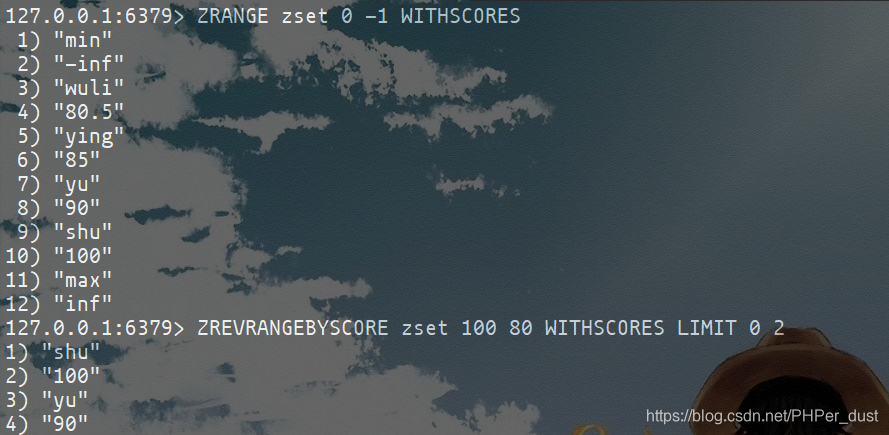889x435 pixels.
Task: Click the "max" member line
Action: (x=83, y=280)
